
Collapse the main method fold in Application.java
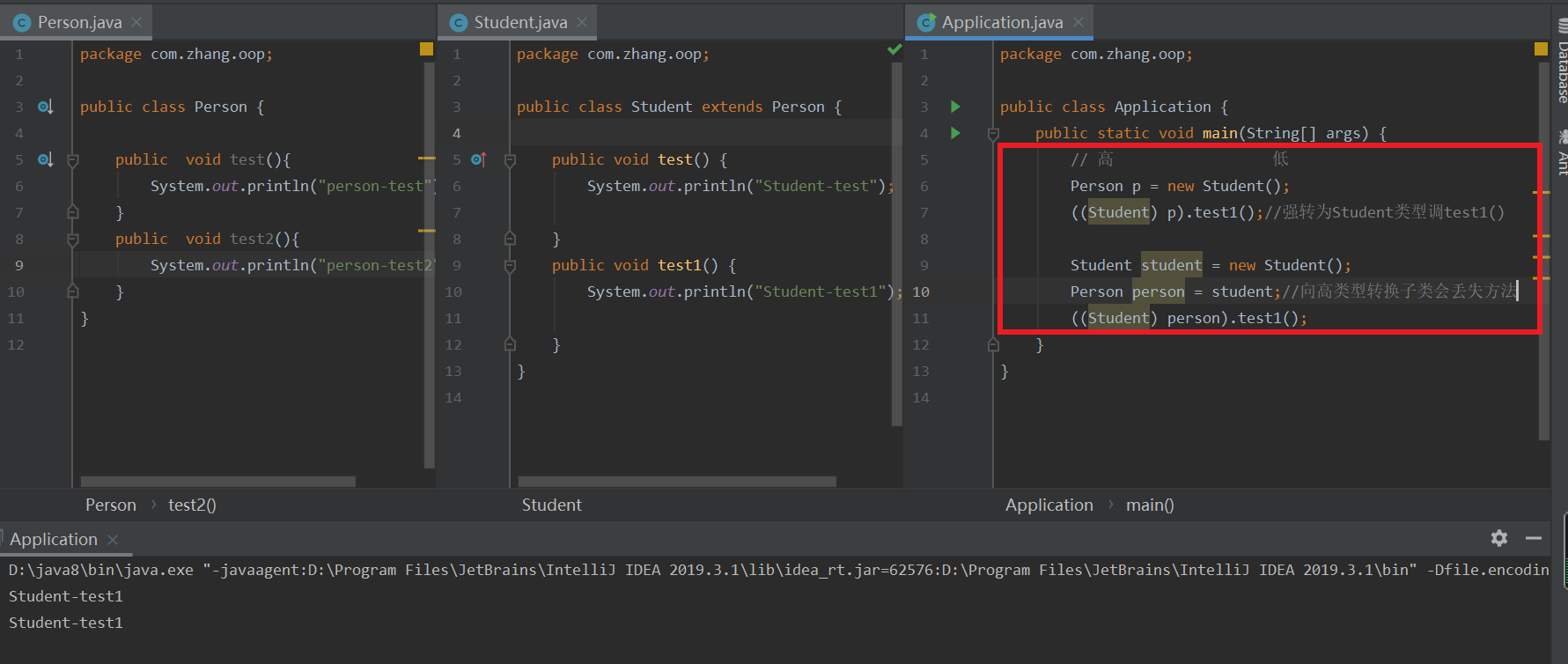point(993,134)
